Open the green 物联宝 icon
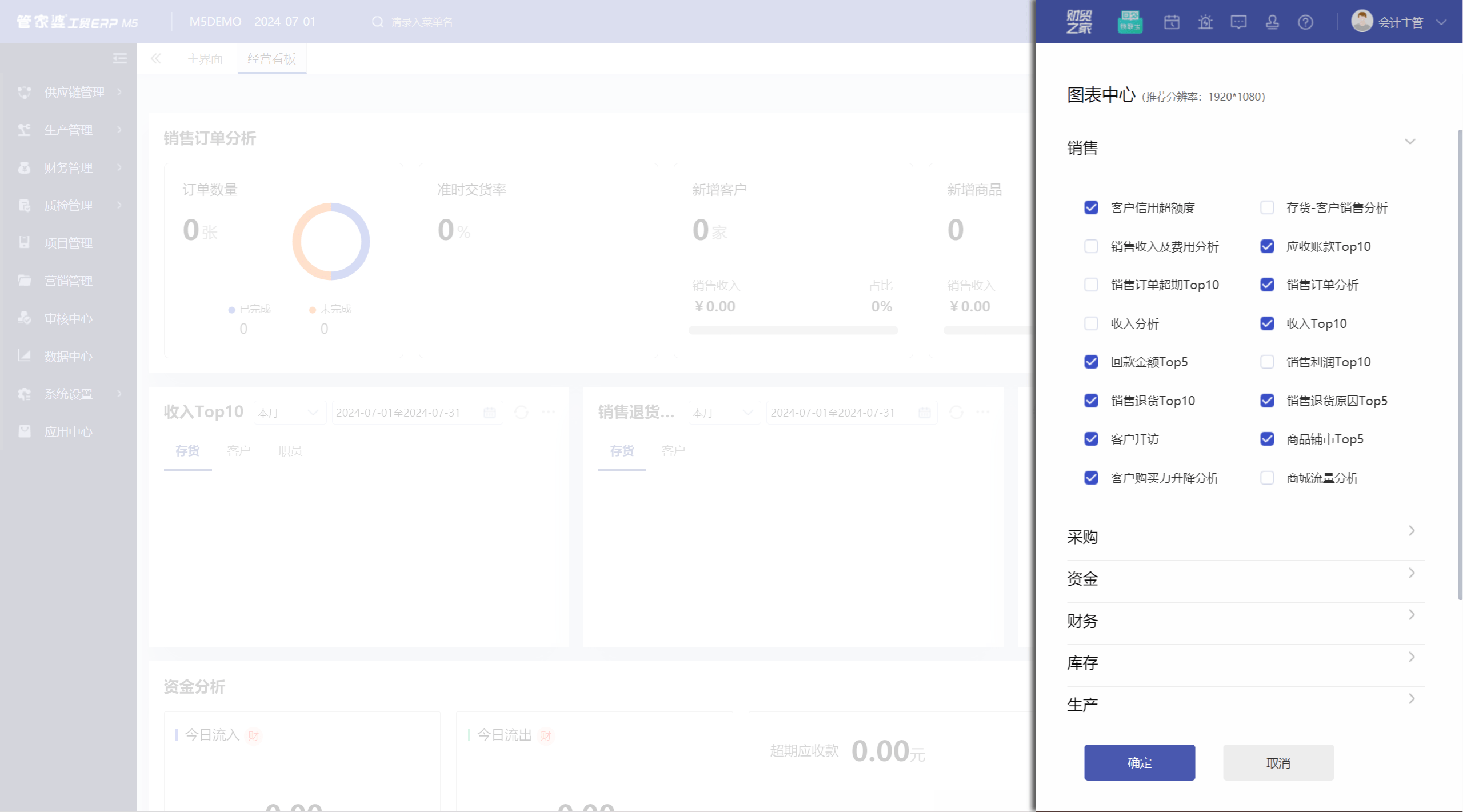 click(1130, 22)
